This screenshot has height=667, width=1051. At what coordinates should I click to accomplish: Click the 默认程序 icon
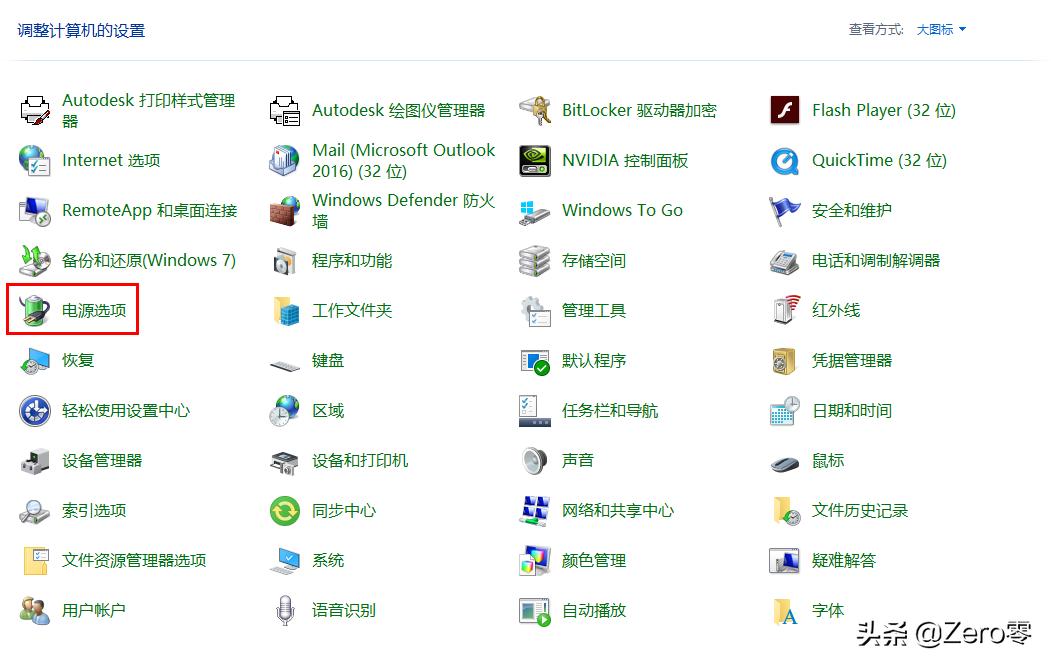[x=535, y=361]
